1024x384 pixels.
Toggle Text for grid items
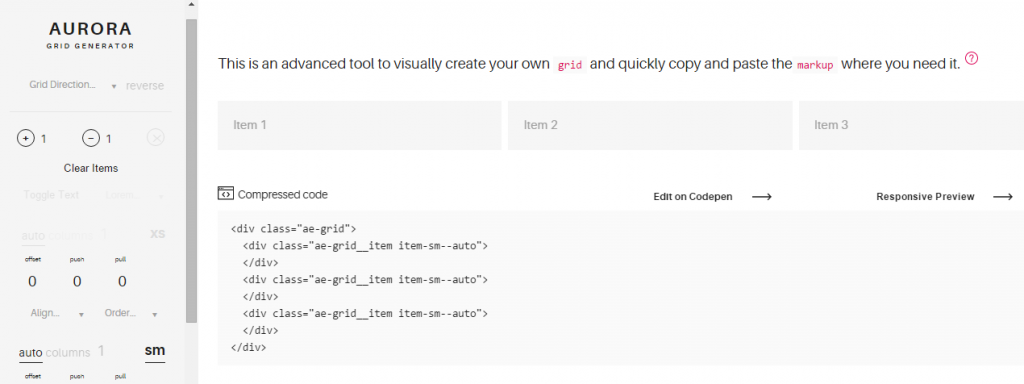coord(51,195)
